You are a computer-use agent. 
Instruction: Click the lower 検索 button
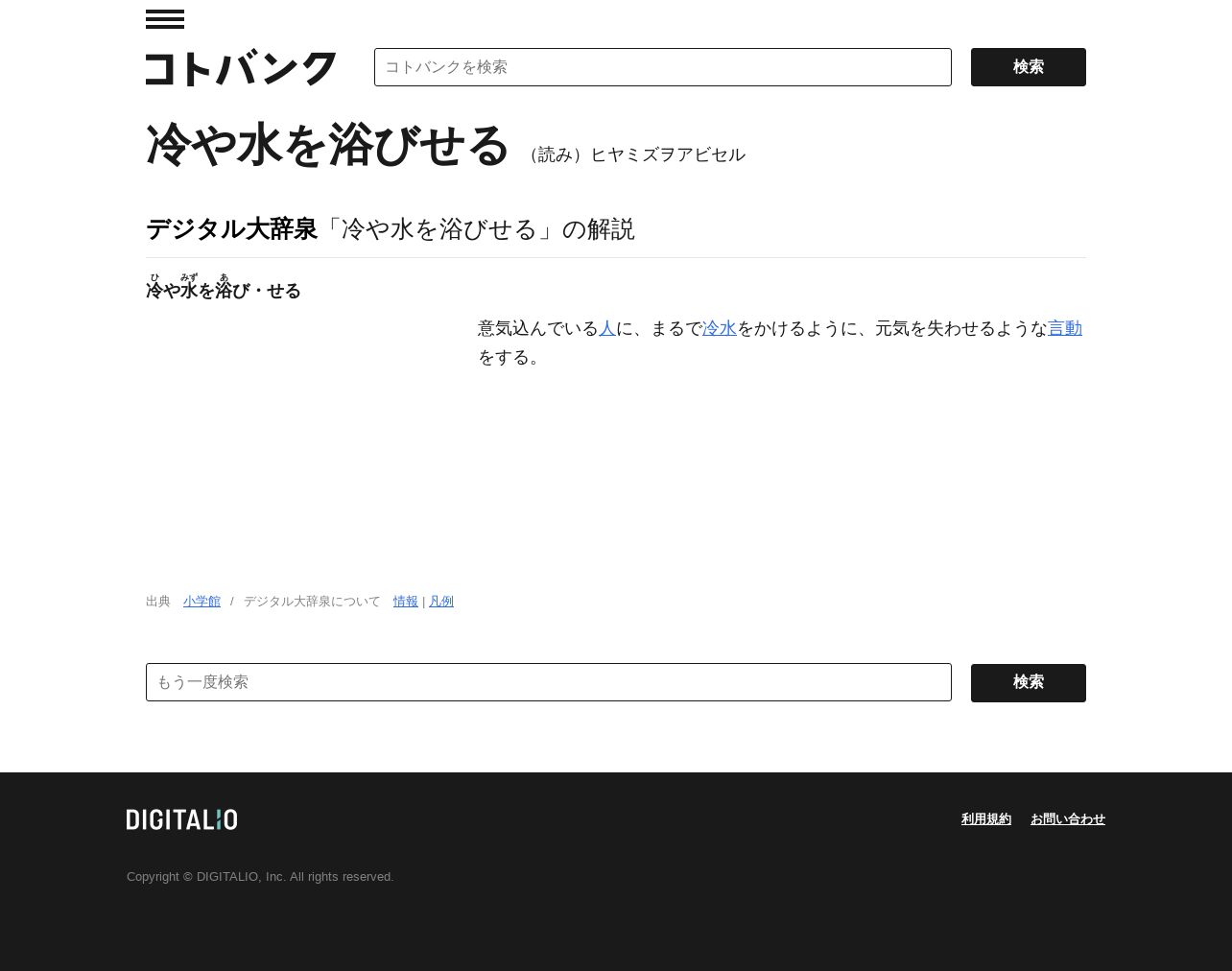pos(1029,682)
